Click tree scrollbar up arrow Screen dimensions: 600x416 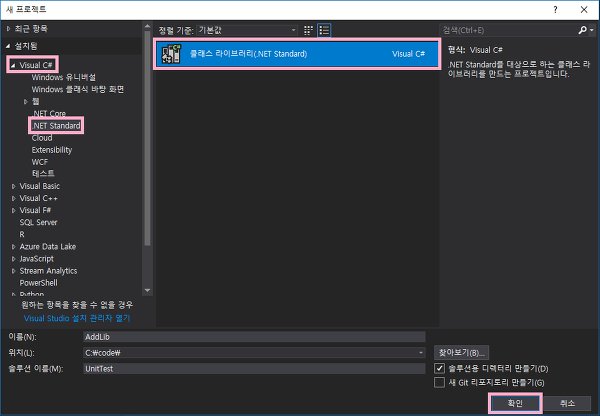coord(147,26)
